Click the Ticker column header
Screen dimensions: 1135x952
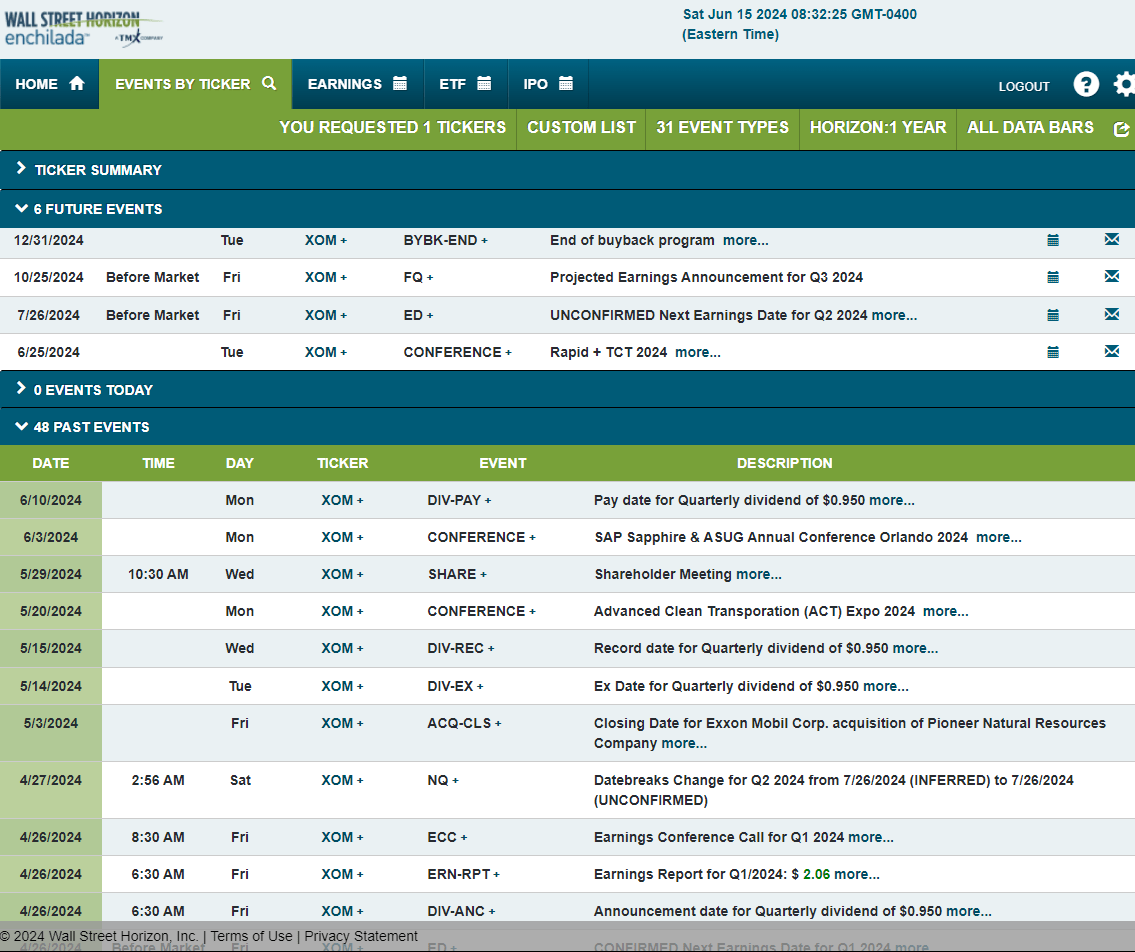pyautogui.click(x=342, y=463)
